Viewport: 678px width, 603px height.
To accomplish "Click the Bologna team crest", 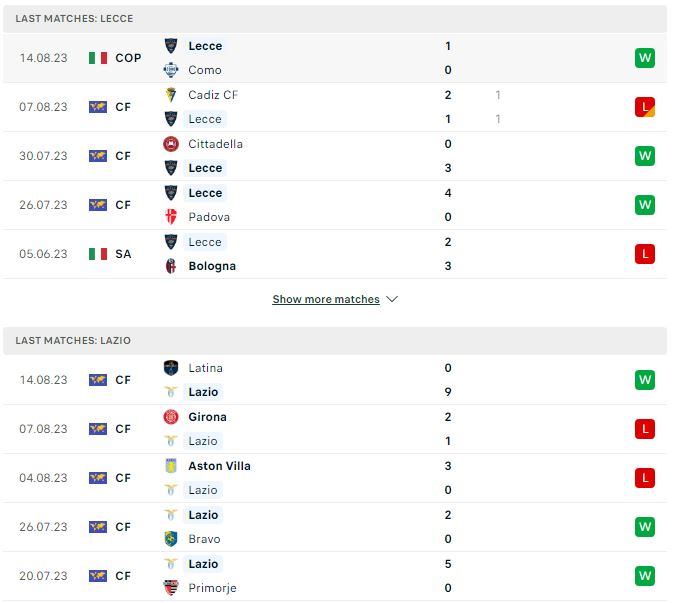I will point(171,266).
